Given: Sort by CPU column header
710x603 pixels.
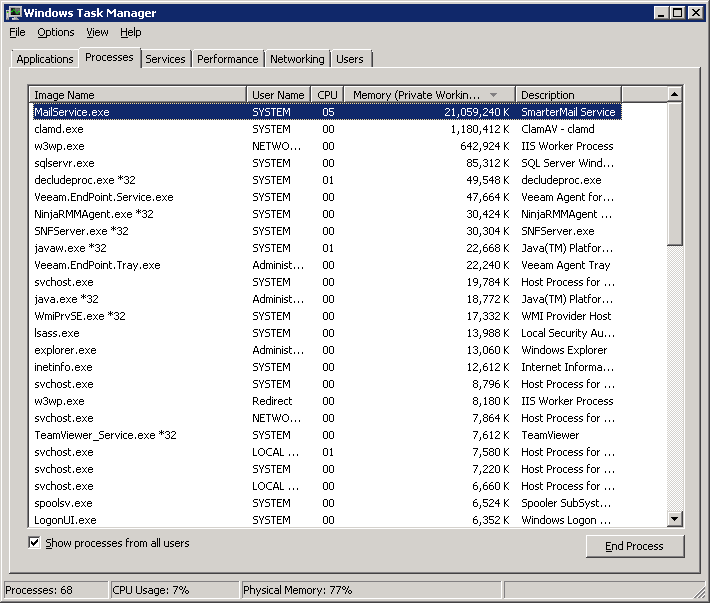Looking at the screenshot, I should (x=327, y=94).
